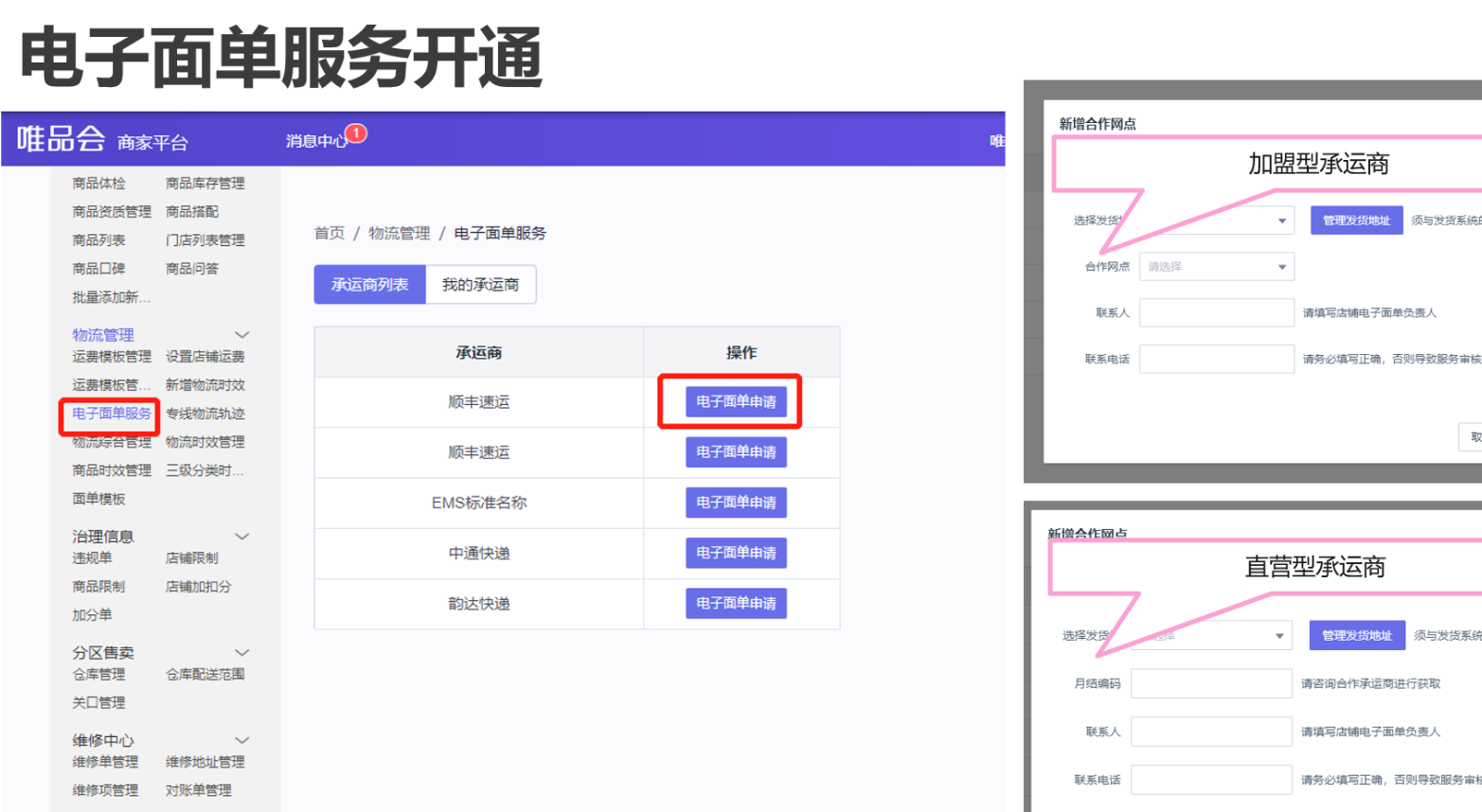Open 电子面单服务 in the sidebar
This screenshot has height=812, width=1482.
112,414
